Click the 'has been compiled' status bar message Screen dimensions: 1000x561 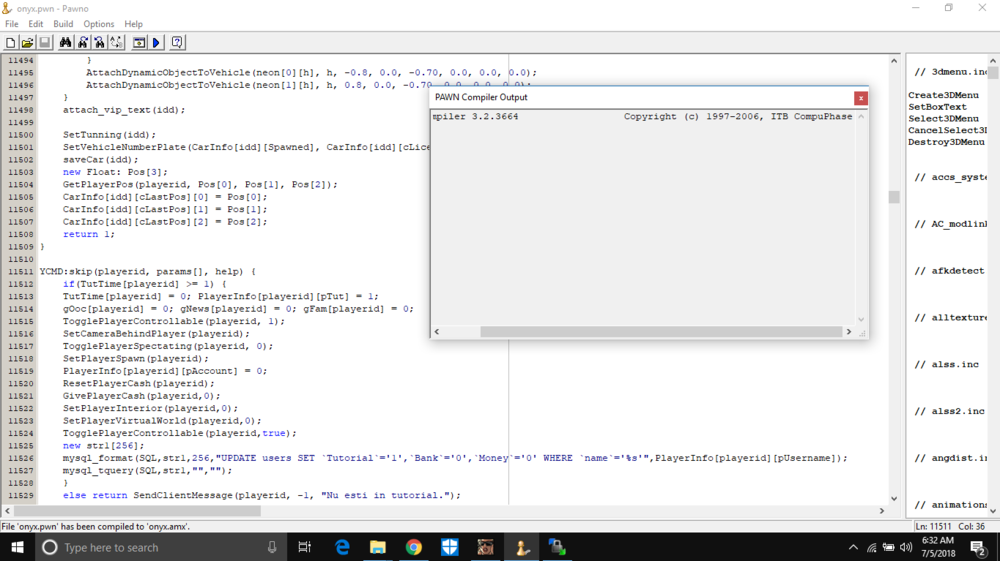(x=96, y=527)
